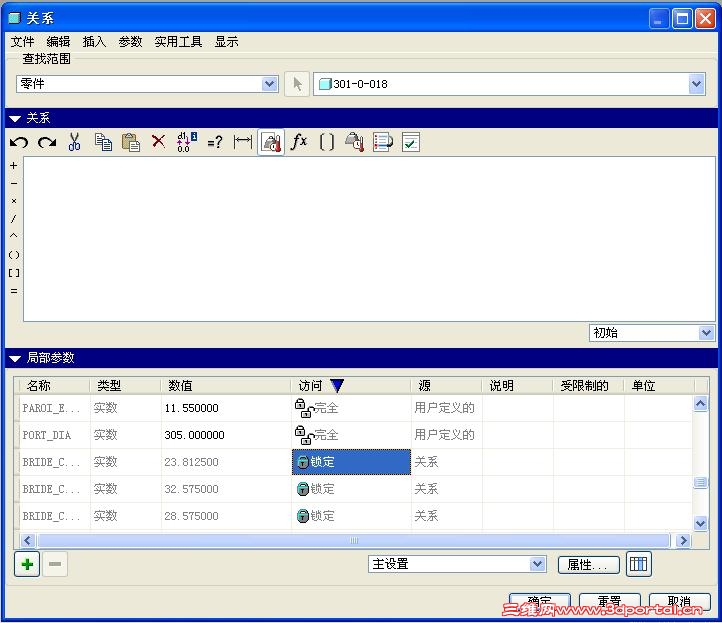This screenshot has width=722, height=623.
Task: Open the 插入 menu
Action: (x=94, y=42)
